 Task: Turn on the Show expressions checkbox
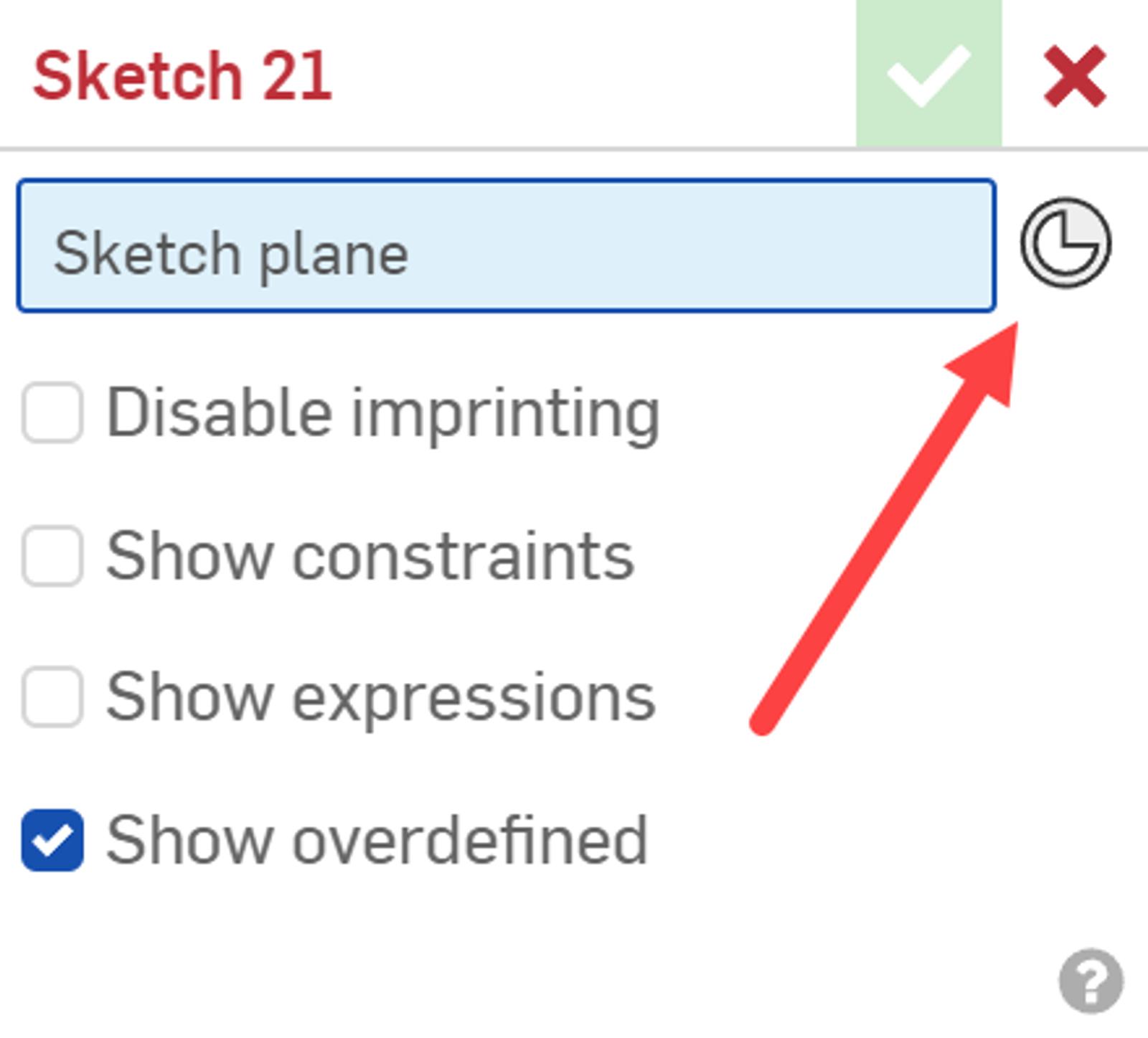click(52, 697)
